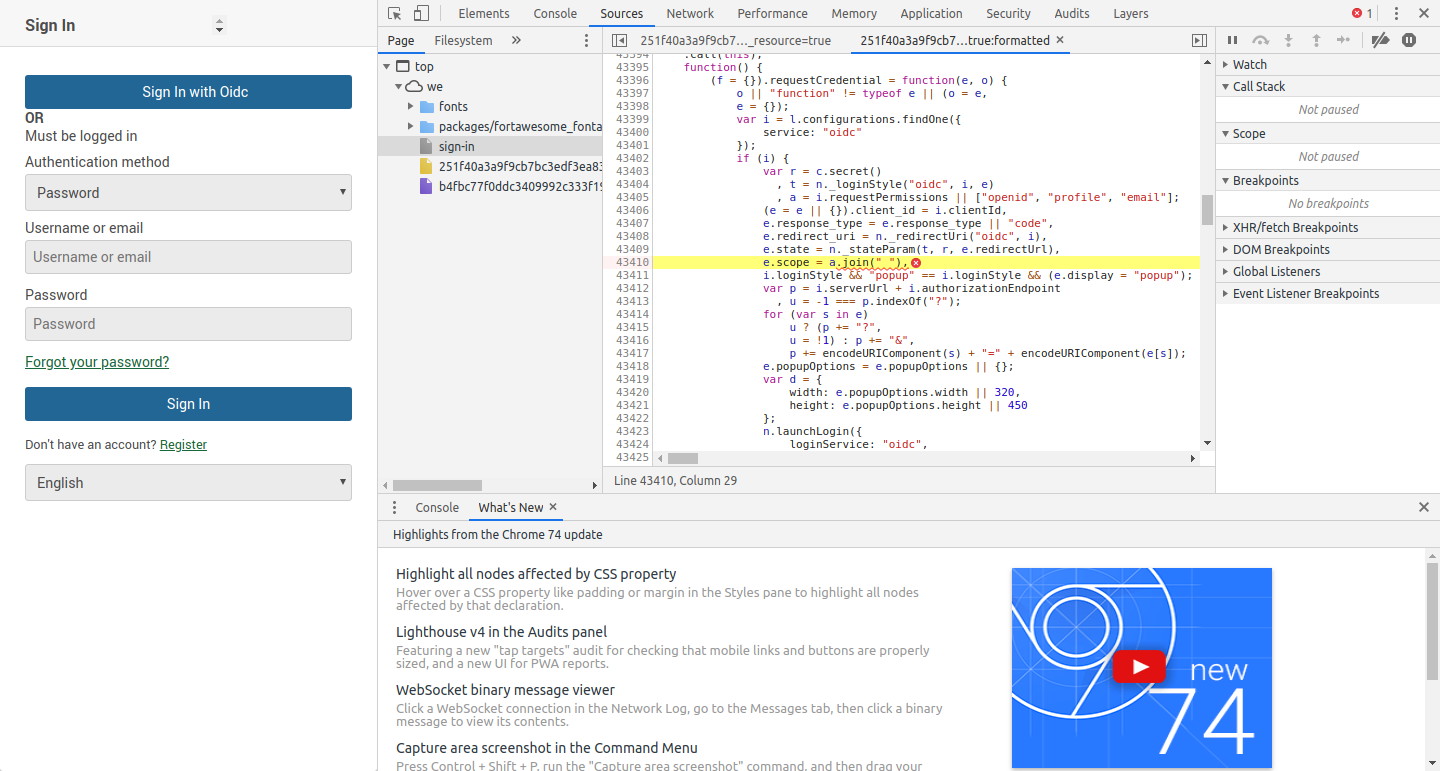The image size is (1440, 771).
Task: Click the 'Forgot your password?' link
Action: 97,362
